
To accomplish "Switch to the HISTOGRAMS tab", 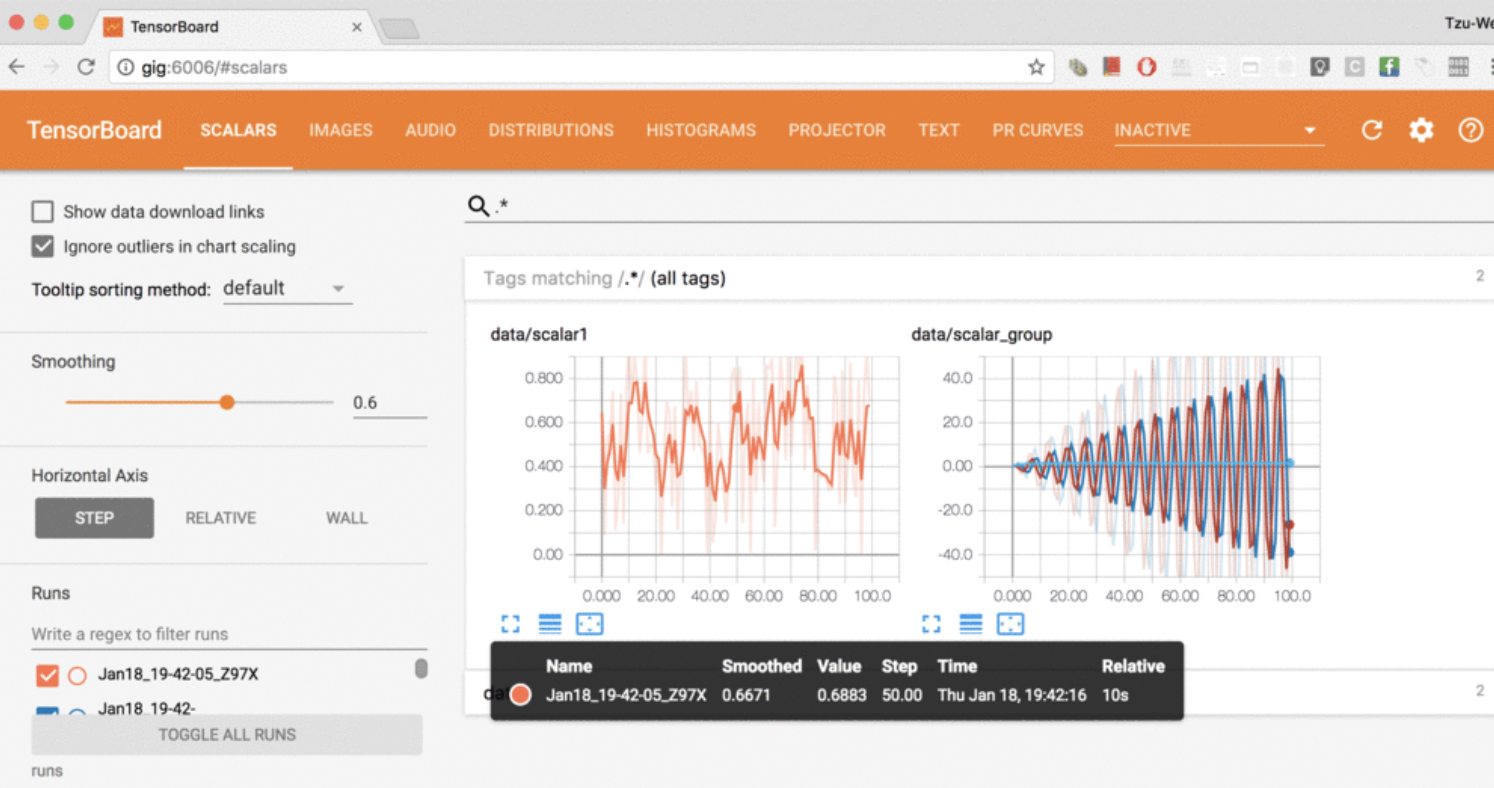I will 701,130.
